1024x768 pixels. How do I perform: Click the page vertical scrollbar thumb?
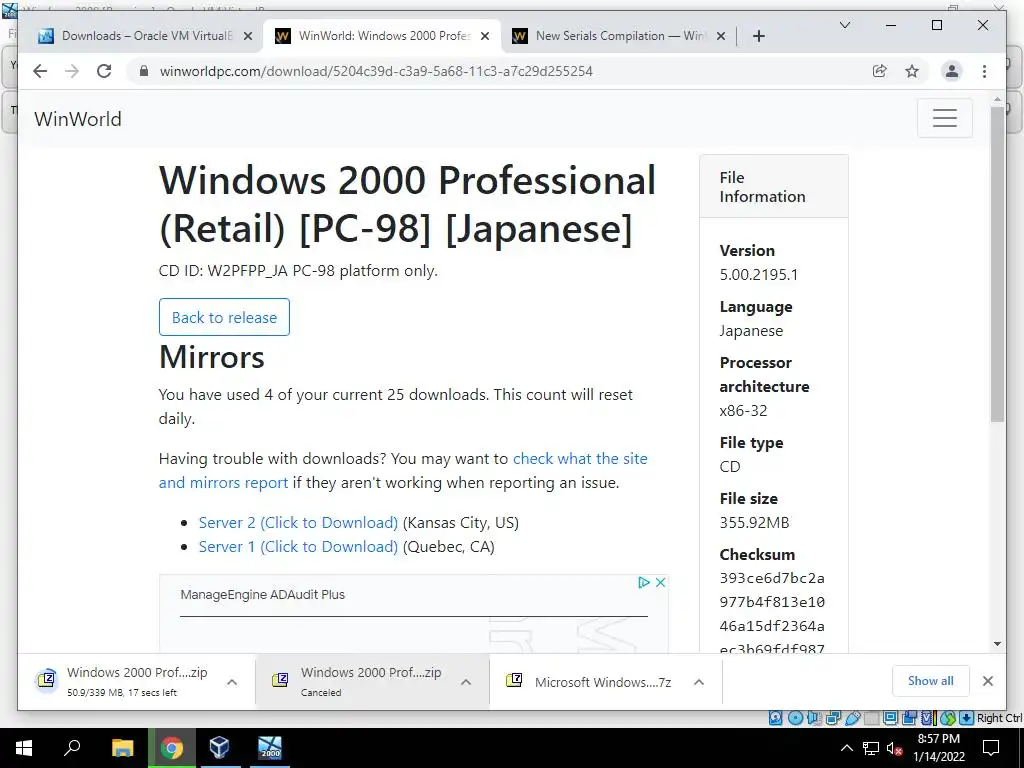pyautogui.click(x=997, y=264)
